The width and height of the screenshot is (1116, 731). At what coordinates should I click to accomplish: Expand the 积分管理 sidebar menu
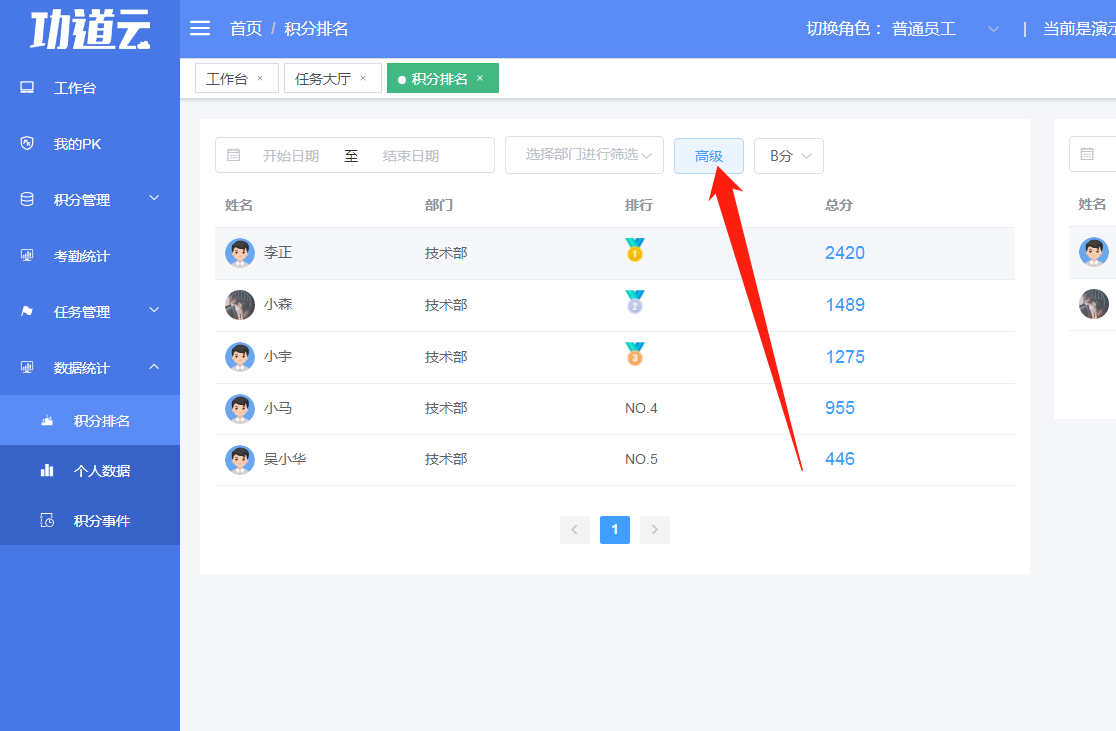coord(90,200)
